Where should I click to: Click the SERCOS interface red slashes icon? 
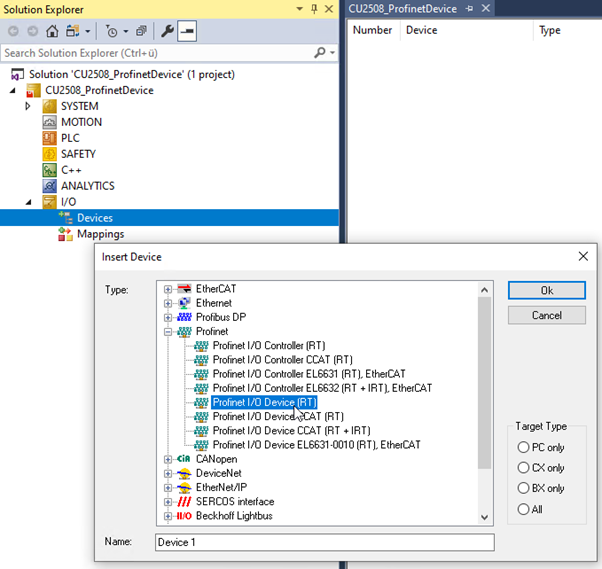click(x=184, y=502)
